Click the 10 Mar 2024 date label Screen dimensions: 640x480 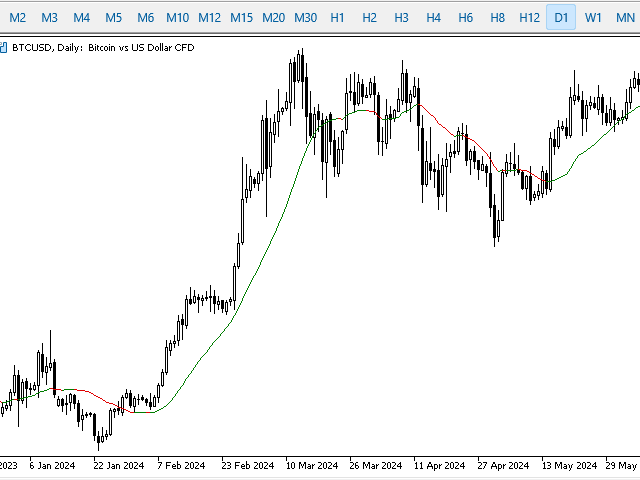(x=312, y=466)
